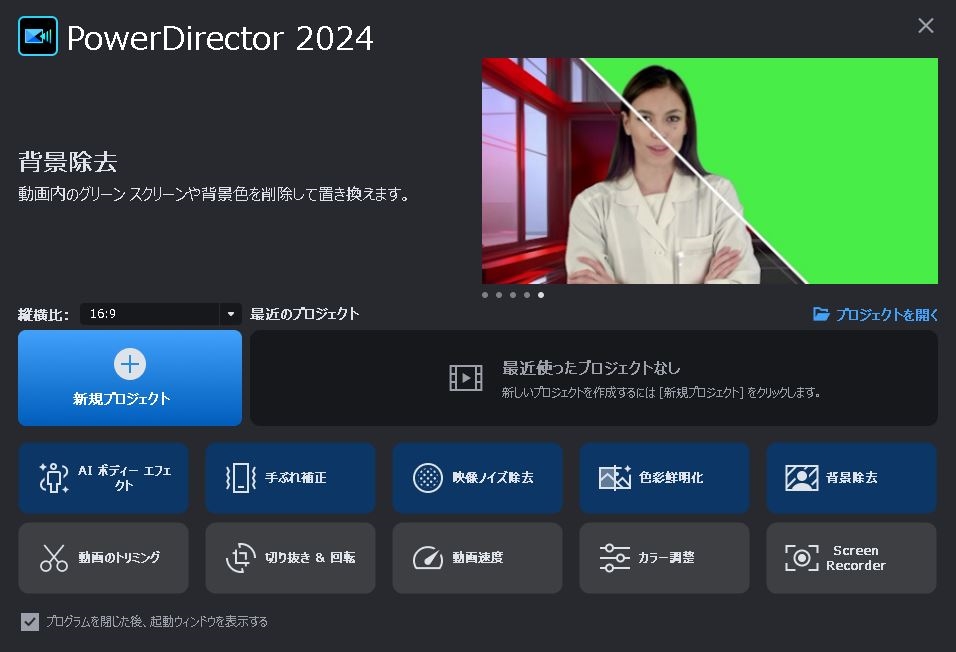Click the PowerDirector logo icon
Image resolution: width=956 pixels, height=652 pixels.
38,36
